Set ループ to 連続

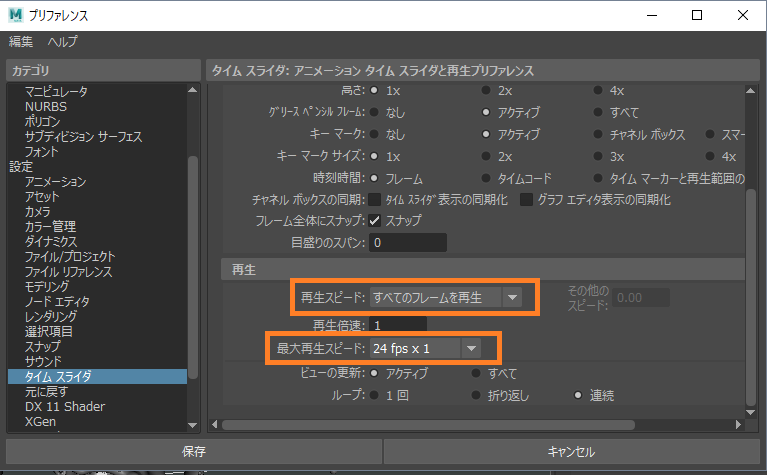pyautogui.click(x=578, y=395)
